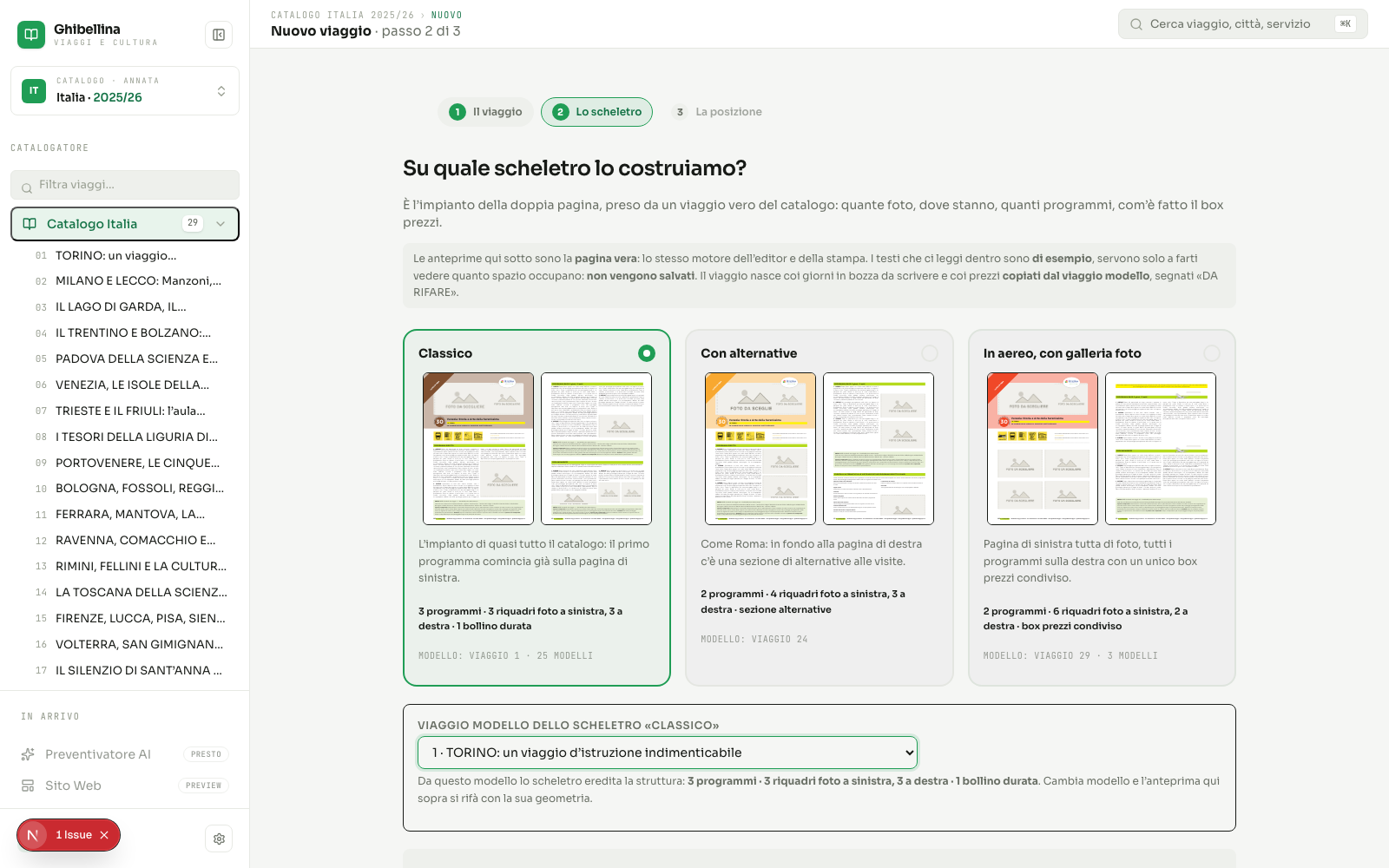
Task: Collapse the Catalogo Italia tree chevron
Action: coord(221,224)
